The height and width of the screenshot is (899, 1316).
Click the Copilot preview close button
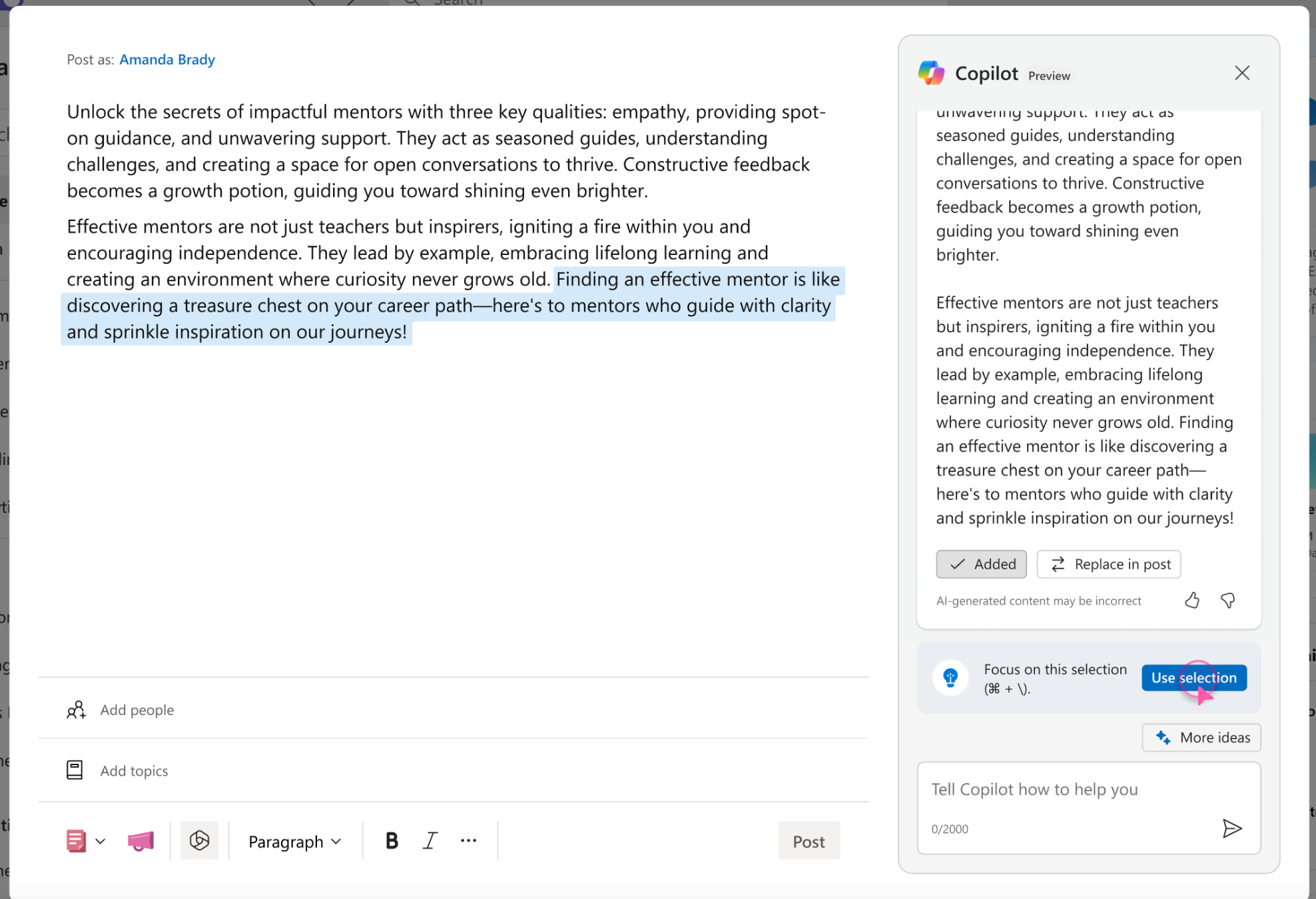[1243, 72]
